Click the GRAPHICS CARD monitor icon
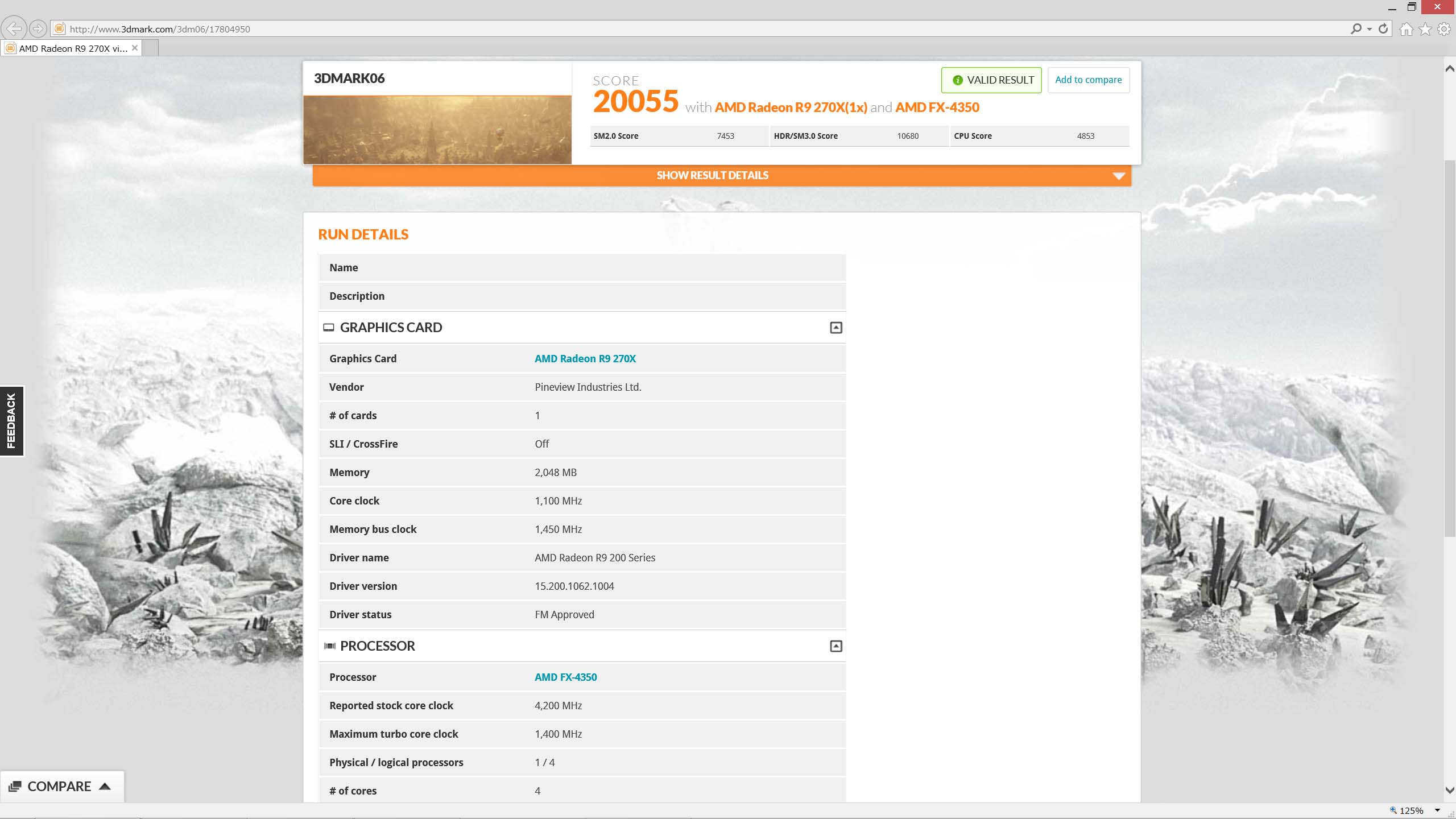The width and height of the screenshot is (1456, 819). (329, 328)
